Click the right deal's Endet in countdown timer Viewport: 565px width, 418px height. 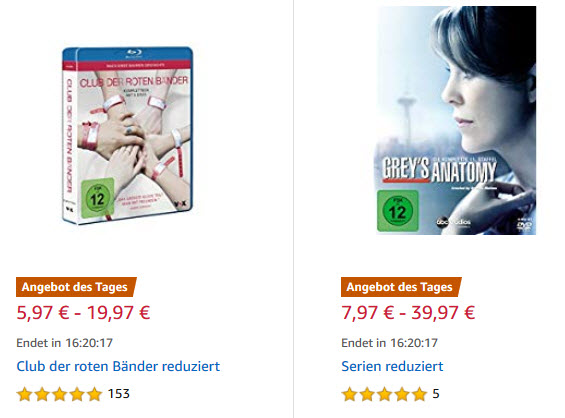coord(390,343)
